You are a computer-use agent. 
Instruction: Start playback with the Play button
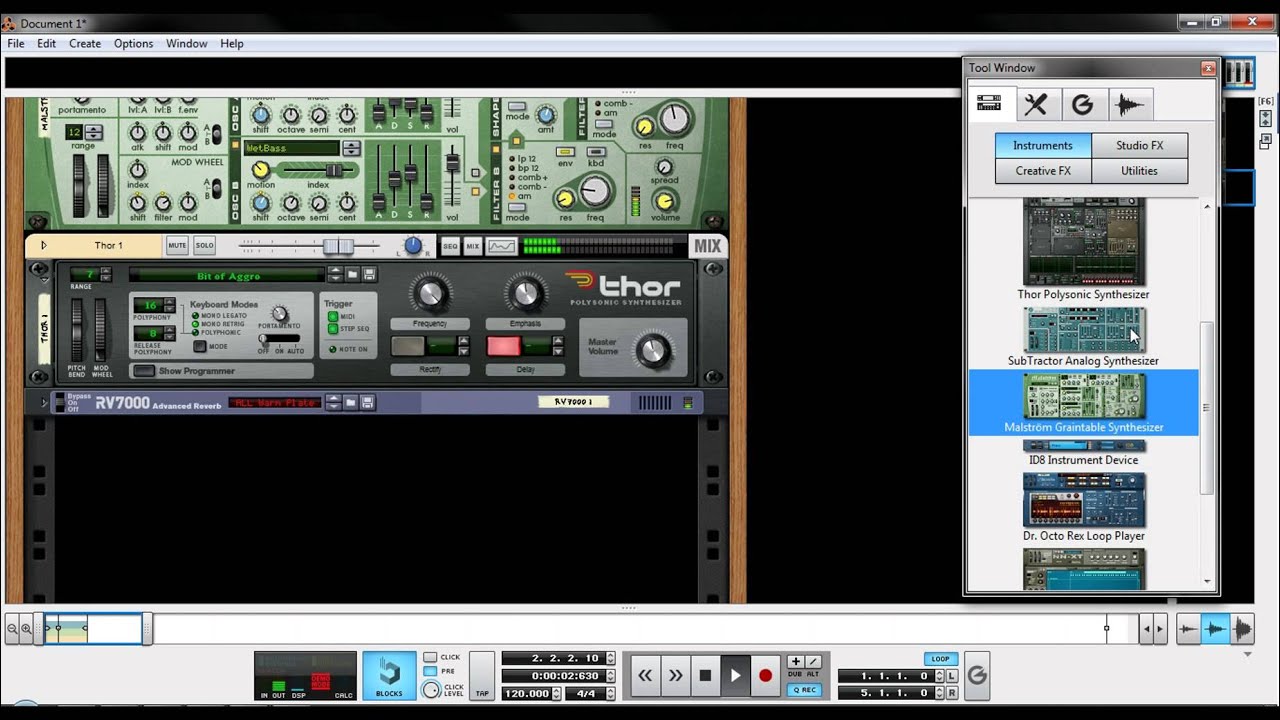735,675
